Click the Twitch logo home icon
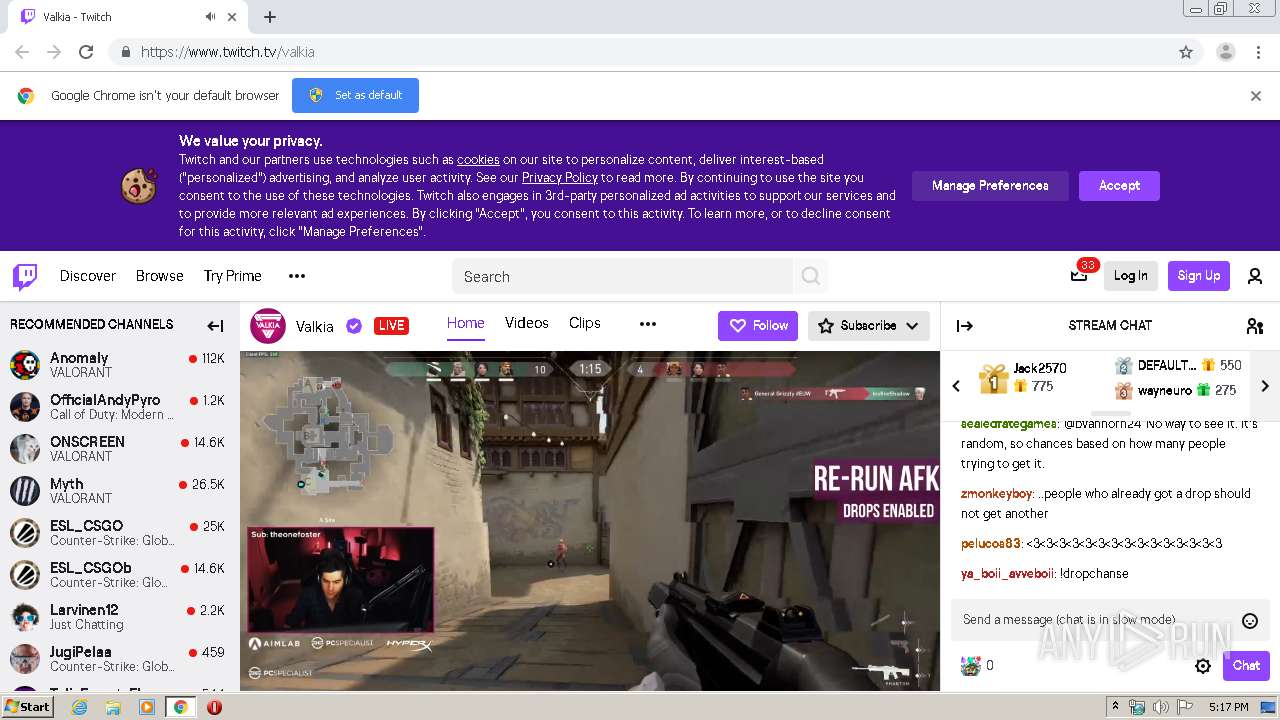1280x720 pixels. [x=25, y=277]
